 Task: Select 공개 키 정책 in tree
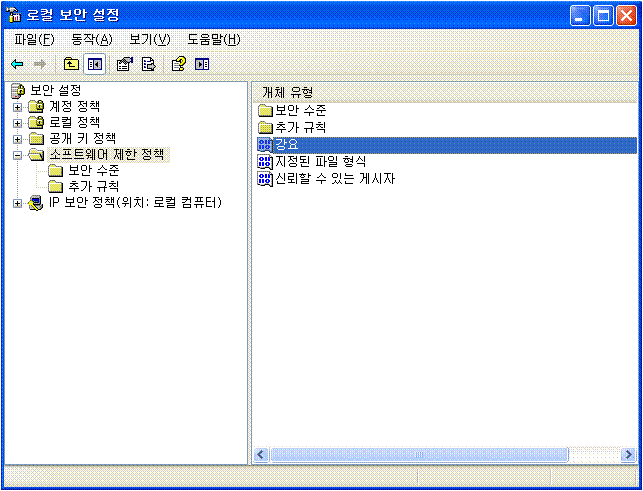(x=82, y=138)
